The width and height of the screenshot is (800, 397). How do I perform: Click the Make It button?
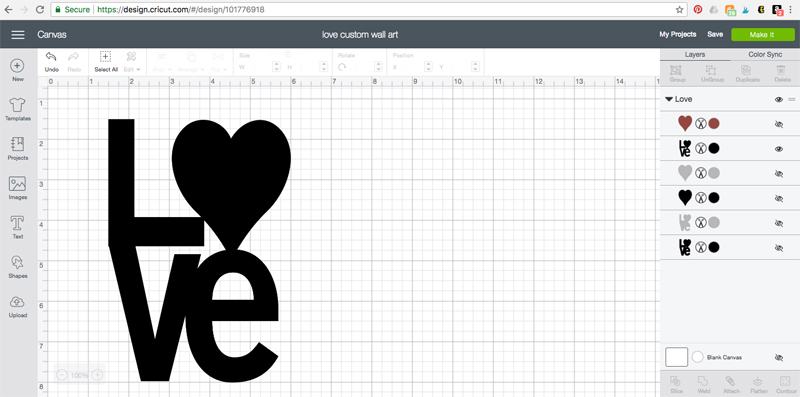coord(762,35)
